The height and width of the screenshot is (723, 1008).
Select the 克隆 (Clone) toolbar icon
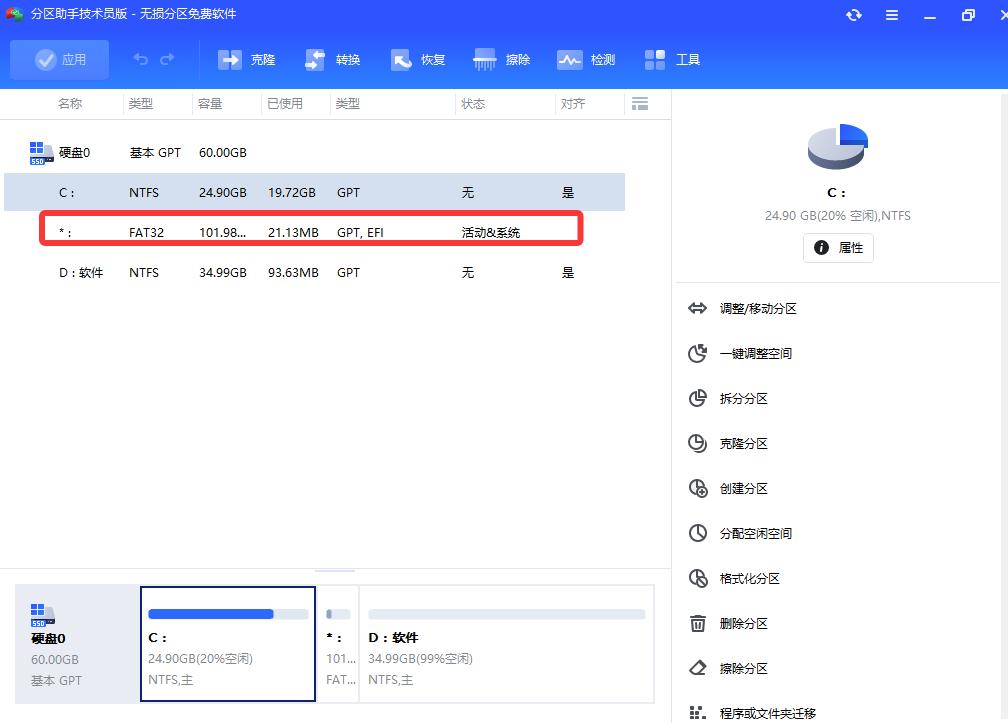point(246,59)
